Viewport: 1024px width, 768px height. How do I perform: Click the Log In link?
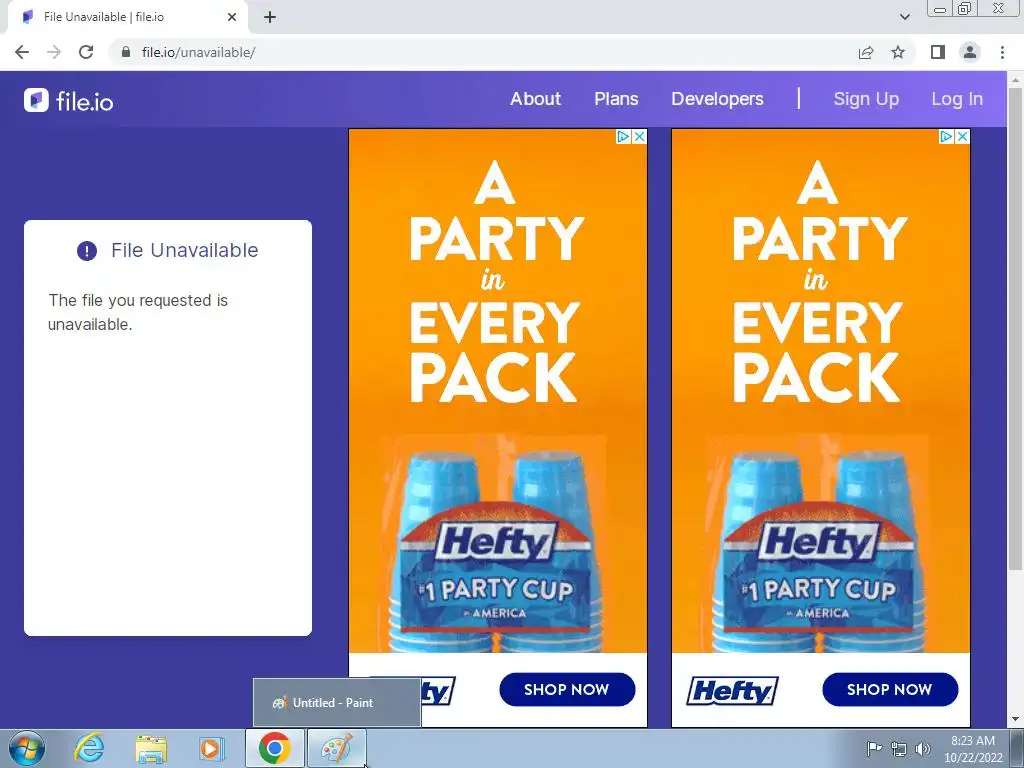(957, 99)
